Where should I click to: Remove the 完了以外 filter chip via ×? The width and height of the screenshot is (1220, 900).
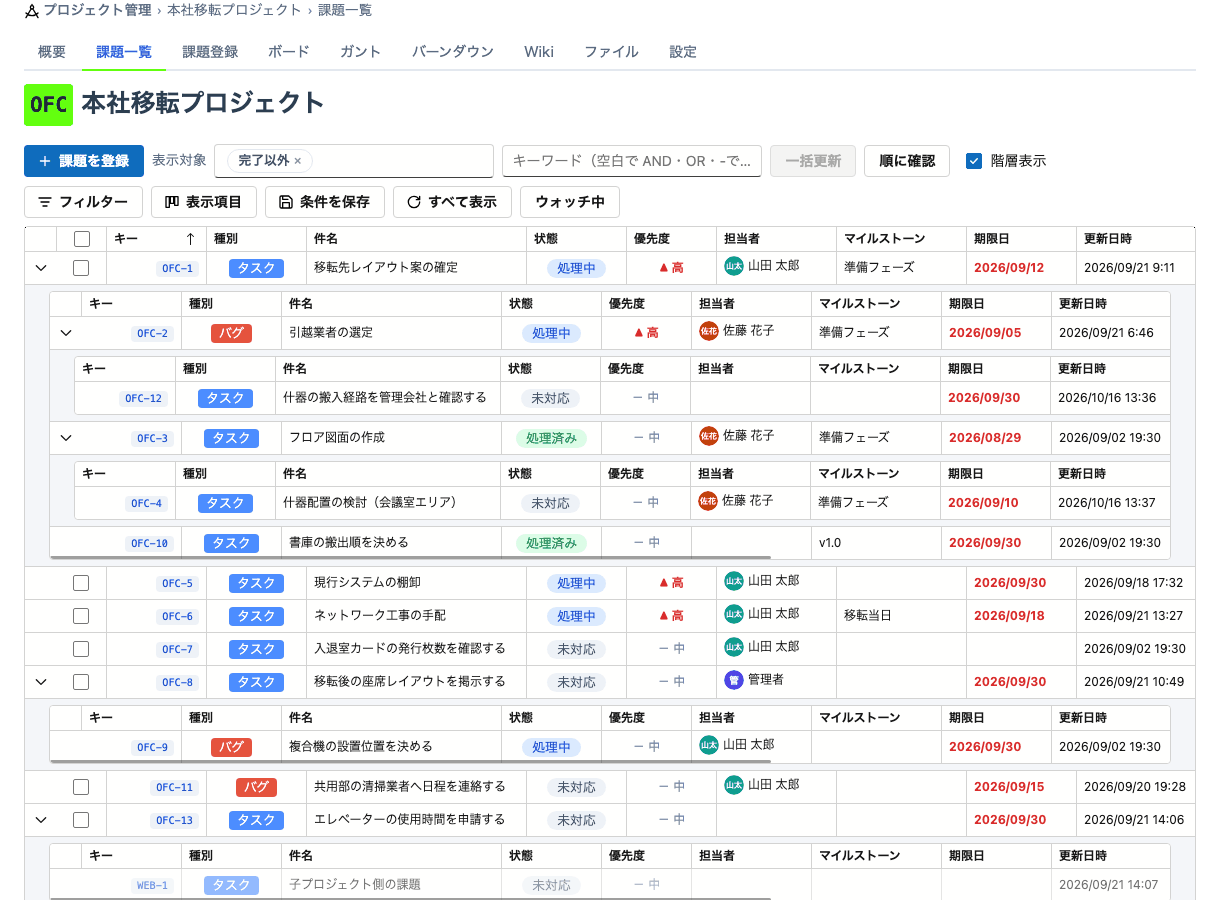(x=297, y=160)
